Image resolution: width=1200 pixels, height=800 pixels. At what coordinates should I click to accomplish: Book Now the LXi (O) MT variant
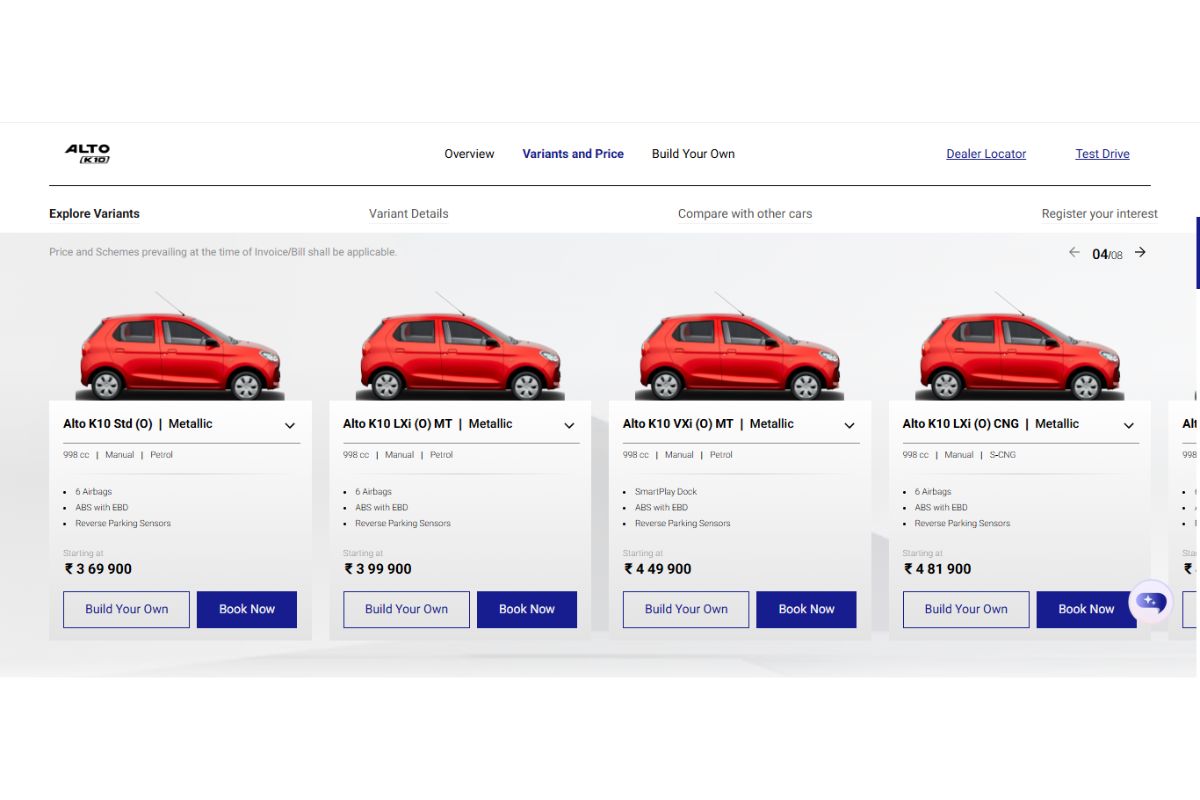coord(527,609)
